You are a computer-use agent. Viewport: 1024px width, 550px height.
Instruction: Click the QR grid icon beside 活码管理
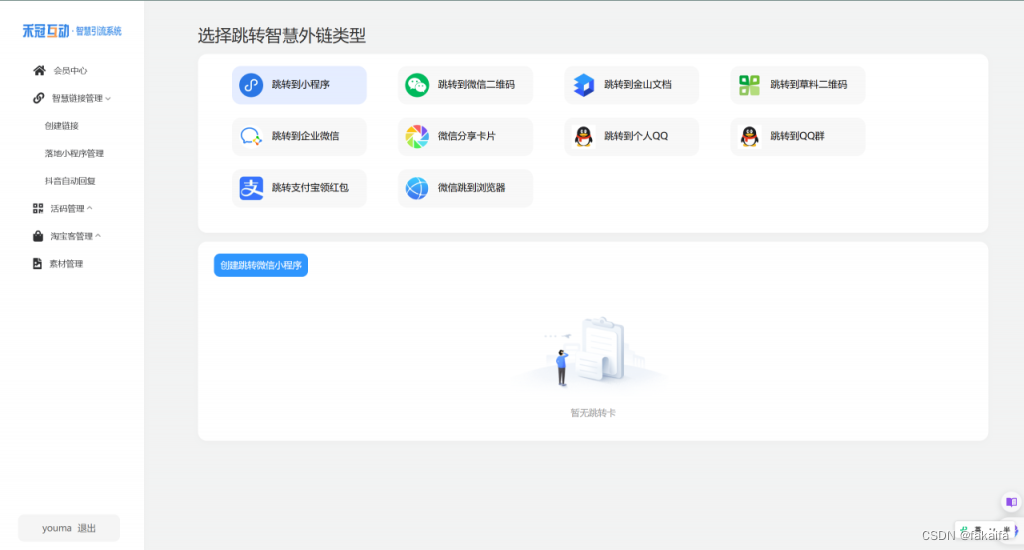[38, 208]
